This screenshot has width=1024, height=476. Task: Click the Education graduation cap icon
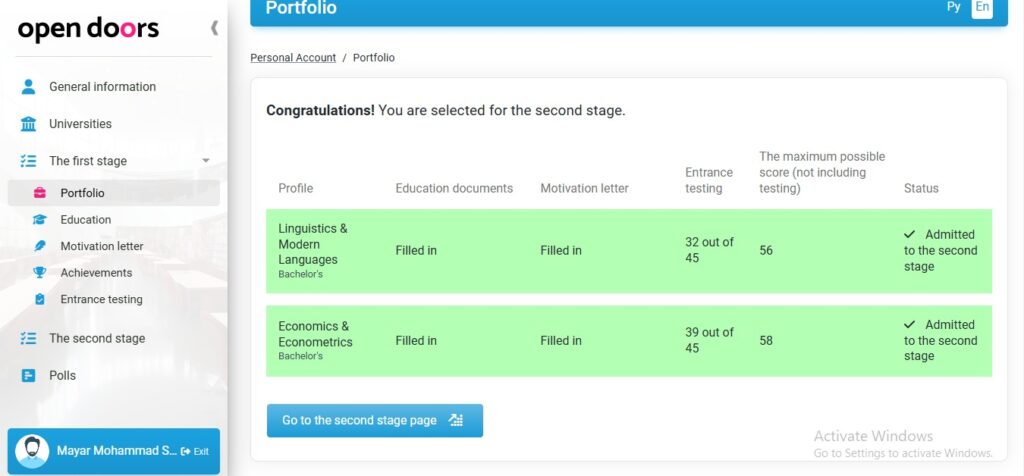(40, 220)
